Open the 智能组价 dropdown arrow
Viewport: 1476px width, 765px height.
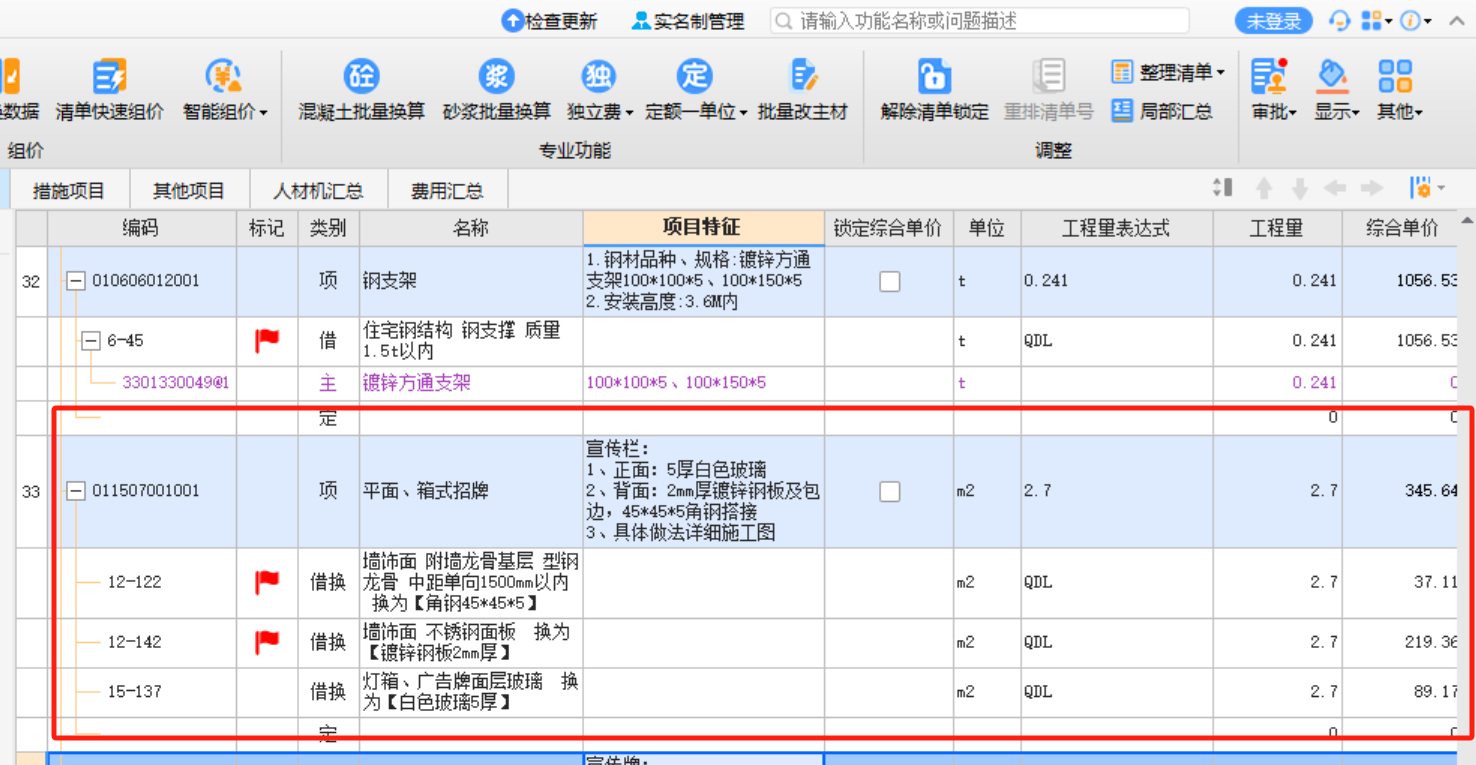(x=264, y=113)
